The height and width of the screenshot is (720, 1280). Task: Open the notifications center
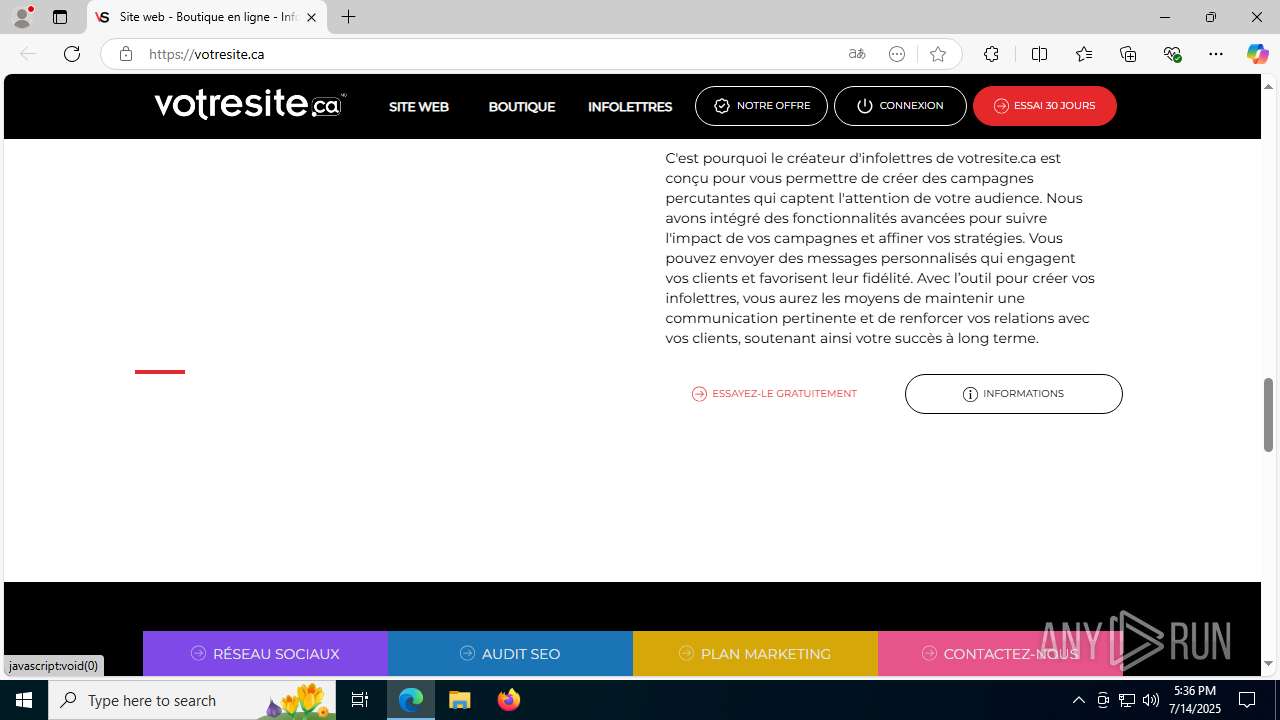[x=1247, y=700]
